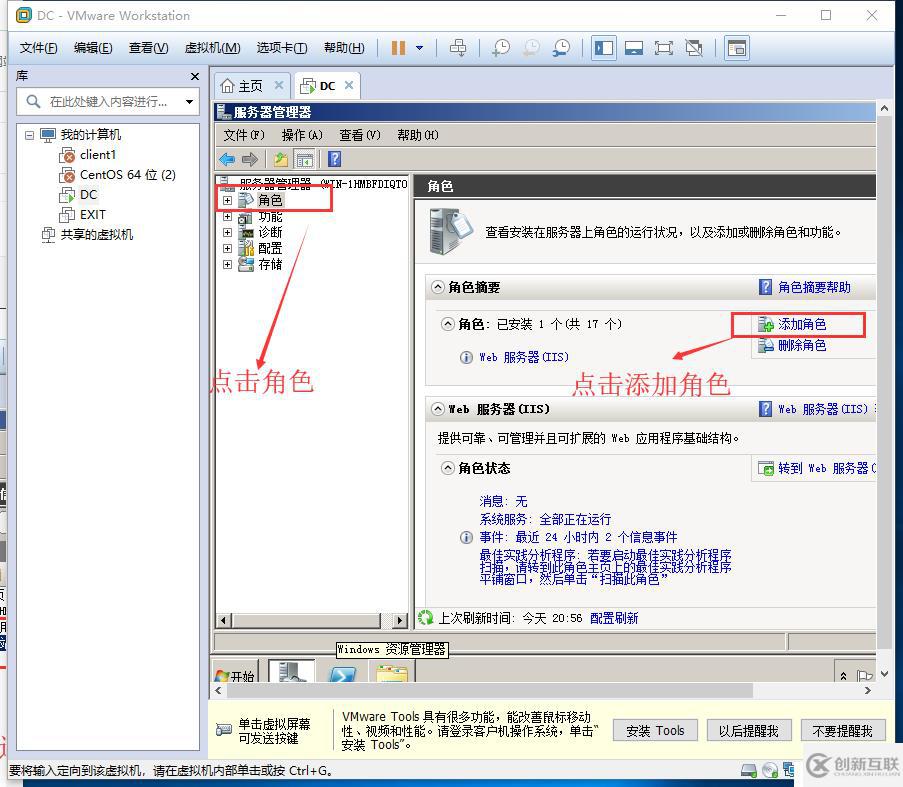Image resolution: width=903 pixels, height=787 pixels.
Task: Expand the 功能 tree node
Action: 227,216
